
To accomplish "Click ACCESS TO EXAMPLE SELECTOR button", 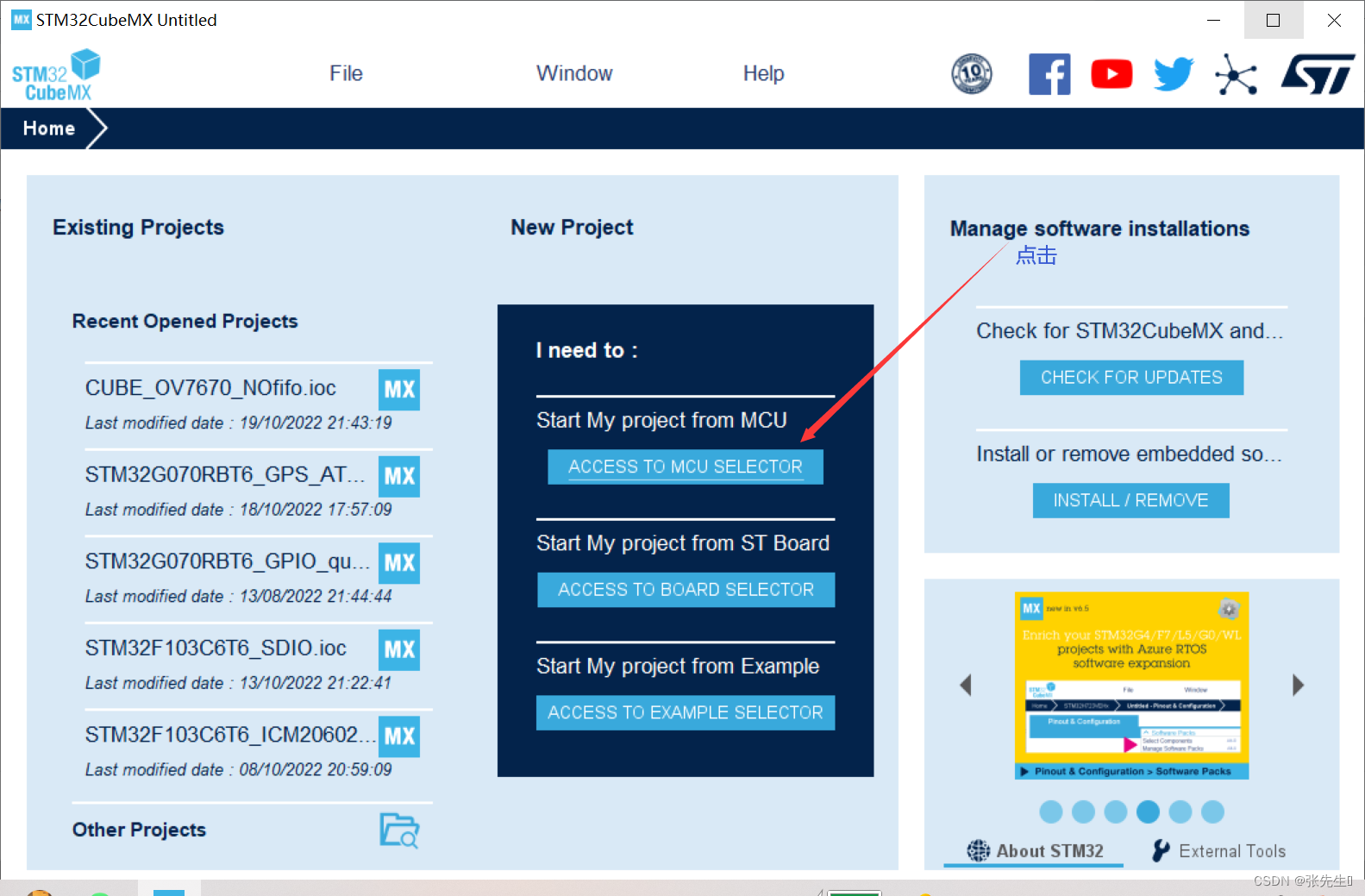I will pos(686,712).
